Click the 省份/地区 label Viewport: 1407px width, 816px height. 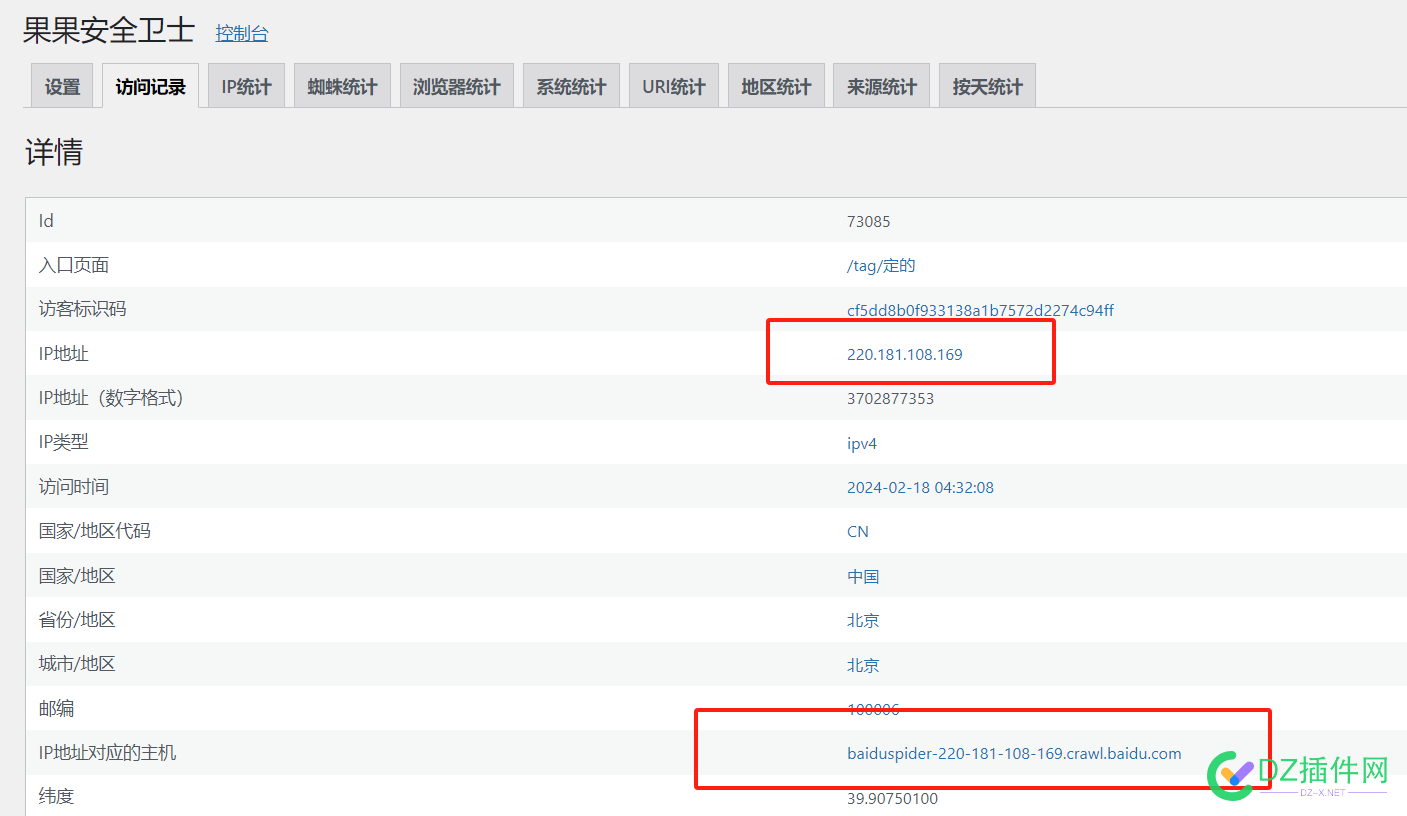click(77, 620)
